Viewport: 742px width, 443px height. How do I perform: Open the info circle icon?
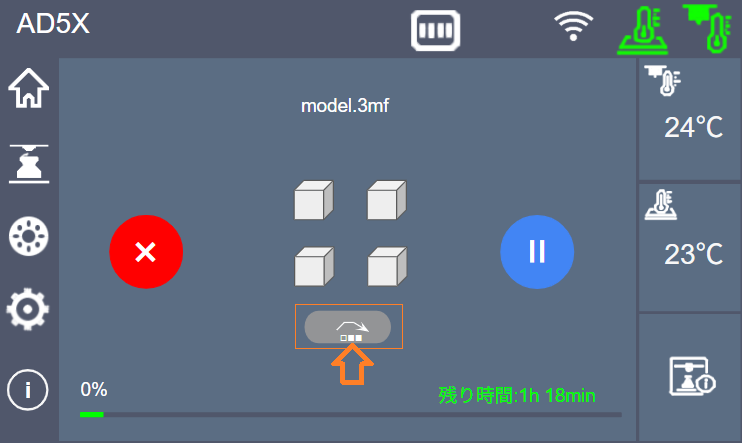(x=27, y=390)
